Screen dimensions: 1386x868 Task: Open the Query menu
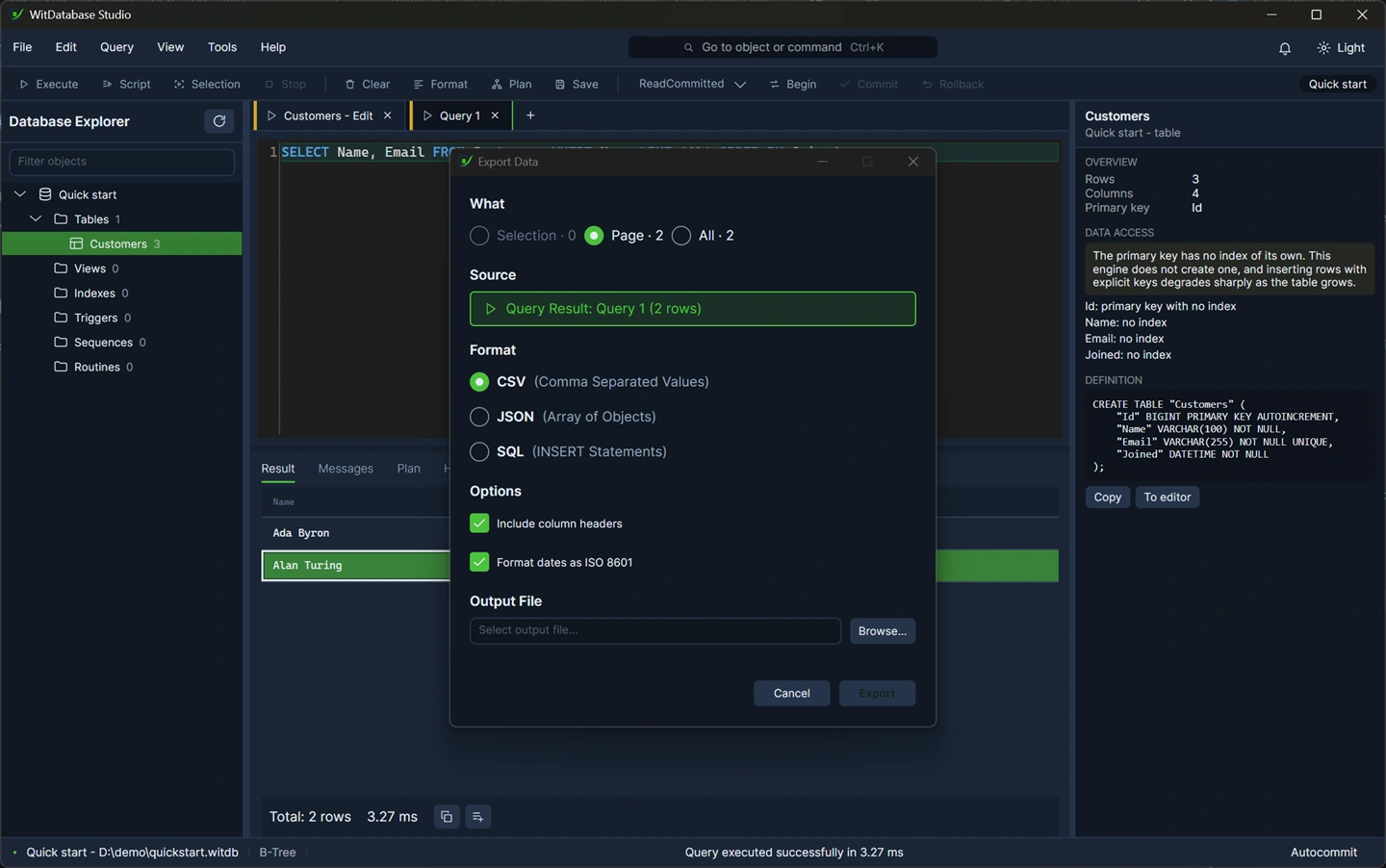tap(116, 47)
